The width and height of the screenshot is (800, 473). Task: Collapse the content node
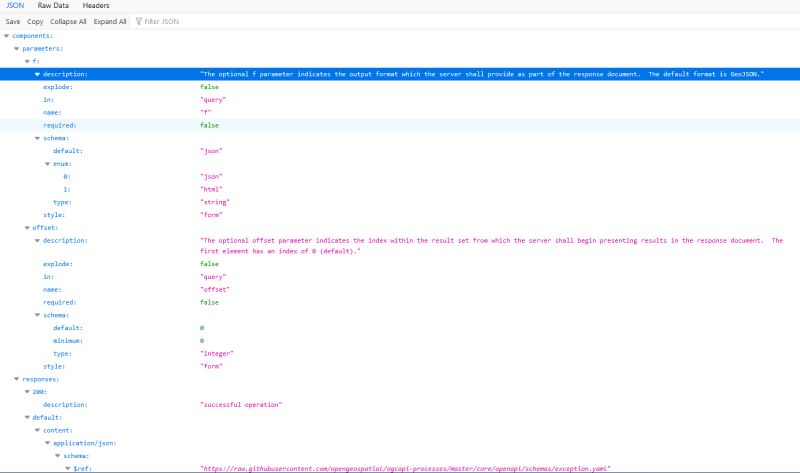[37, 430]
